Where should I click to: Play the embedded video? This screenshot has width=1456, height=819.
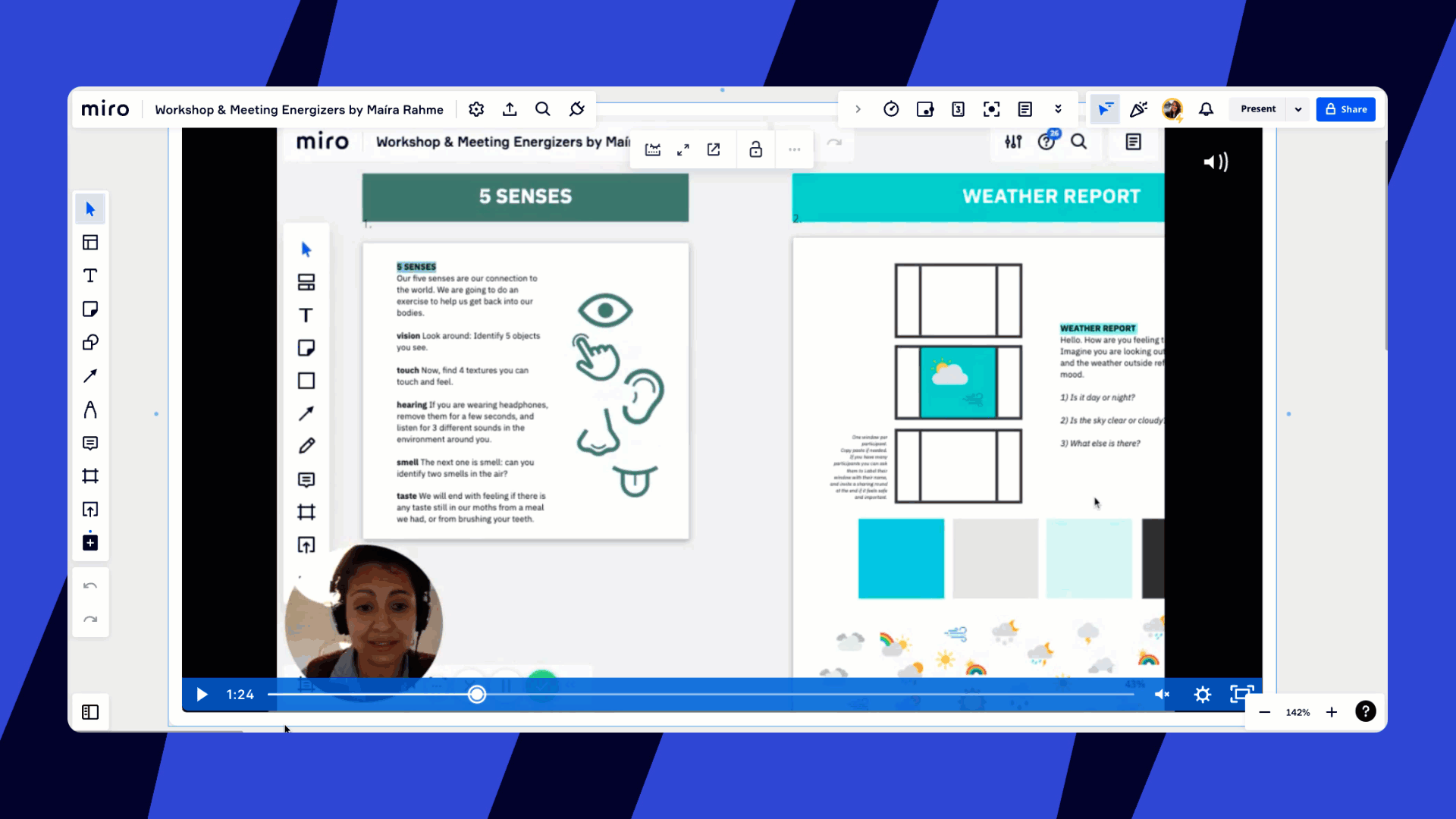pos(202,695)
